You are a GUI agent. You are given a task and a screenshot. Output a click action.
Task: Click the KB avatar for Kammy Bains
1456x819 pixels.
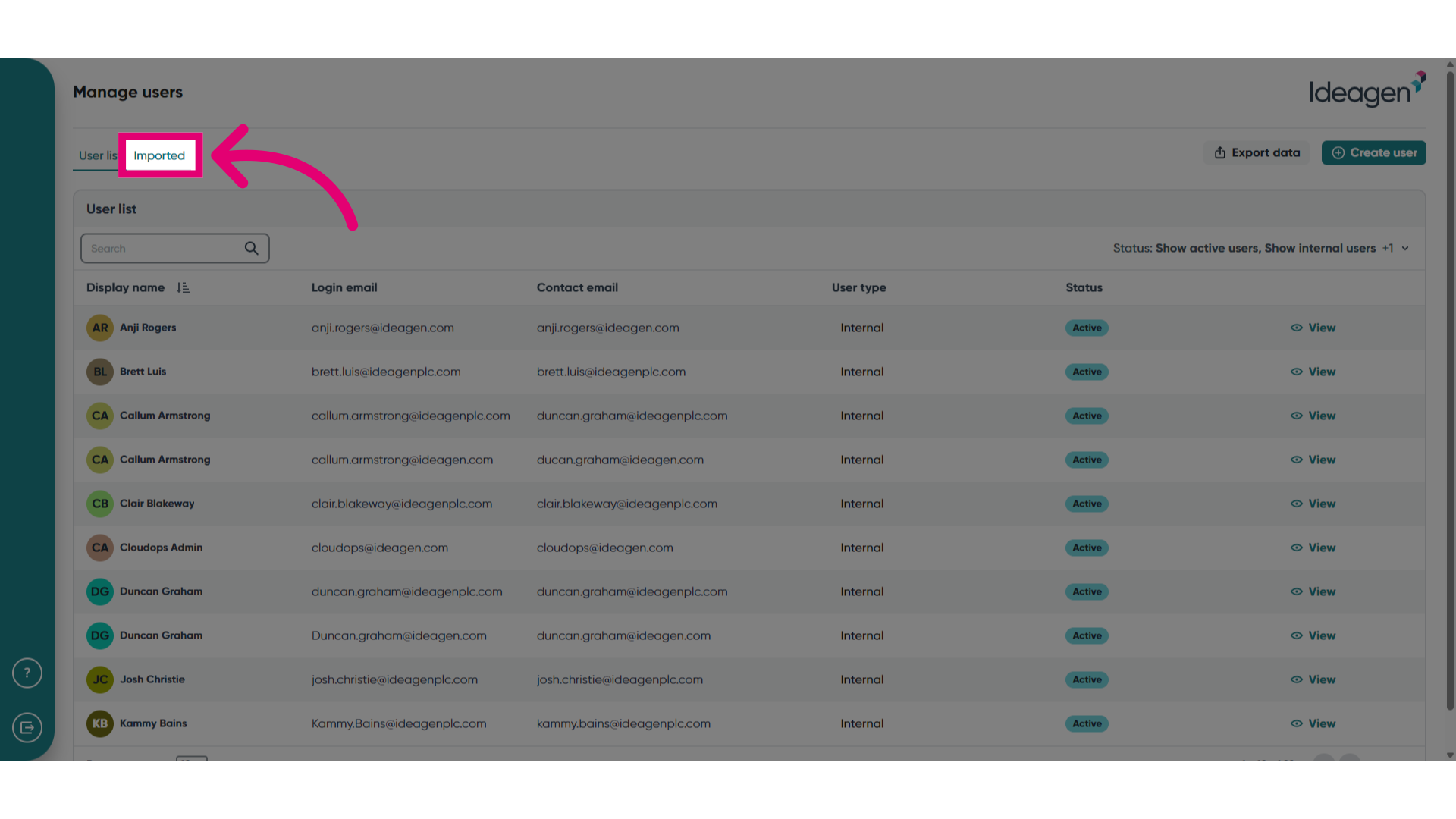click(x=100, y=723)
